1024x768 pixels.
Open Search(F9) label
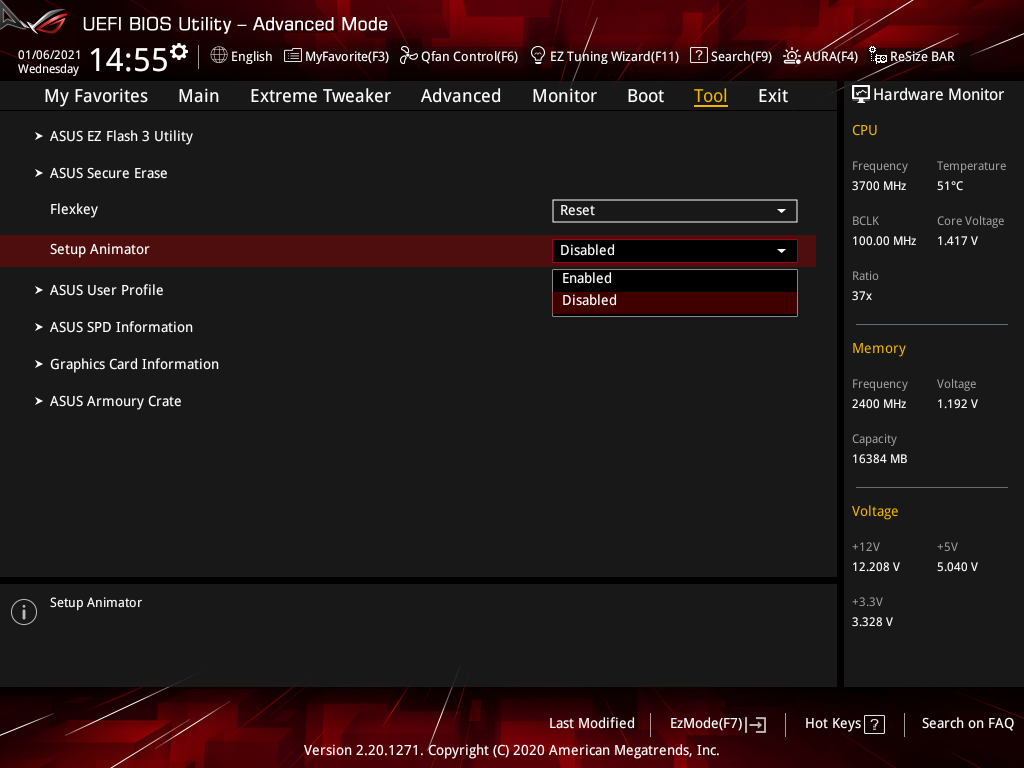[x=741, y=57]
